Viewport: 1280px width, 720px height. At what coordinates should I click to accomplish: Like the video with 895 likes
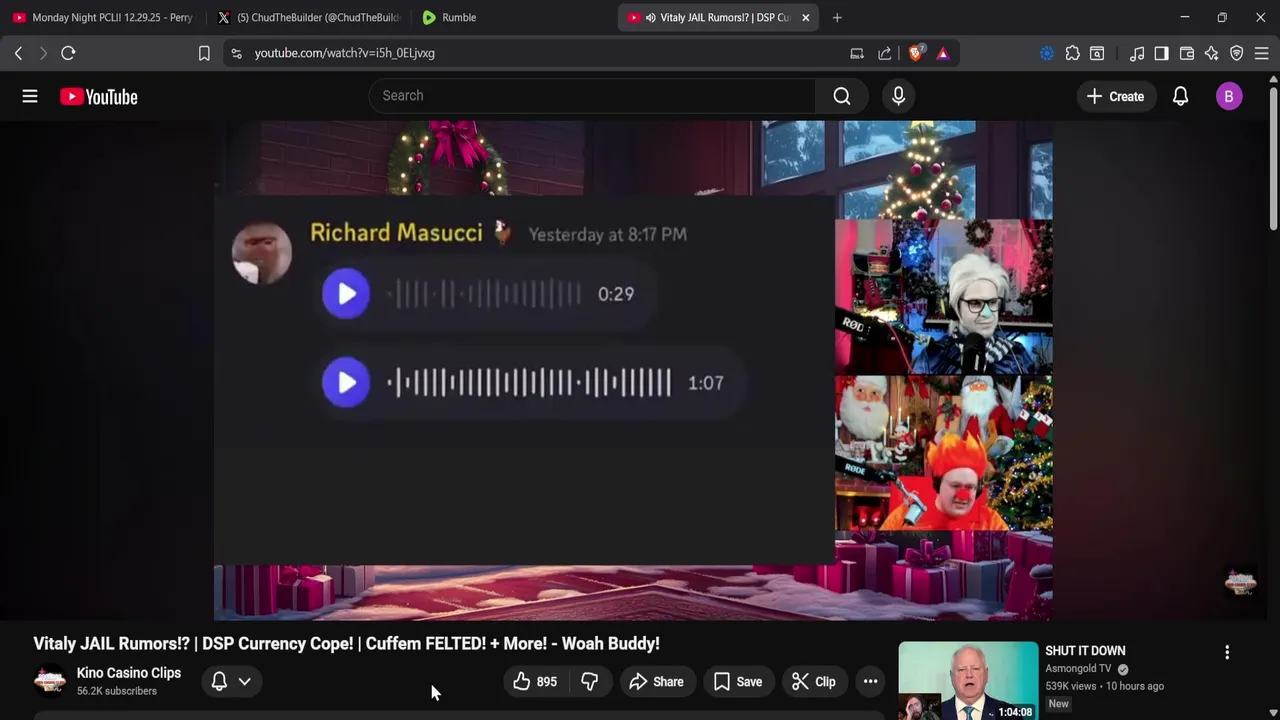click(x=534, y=682)
